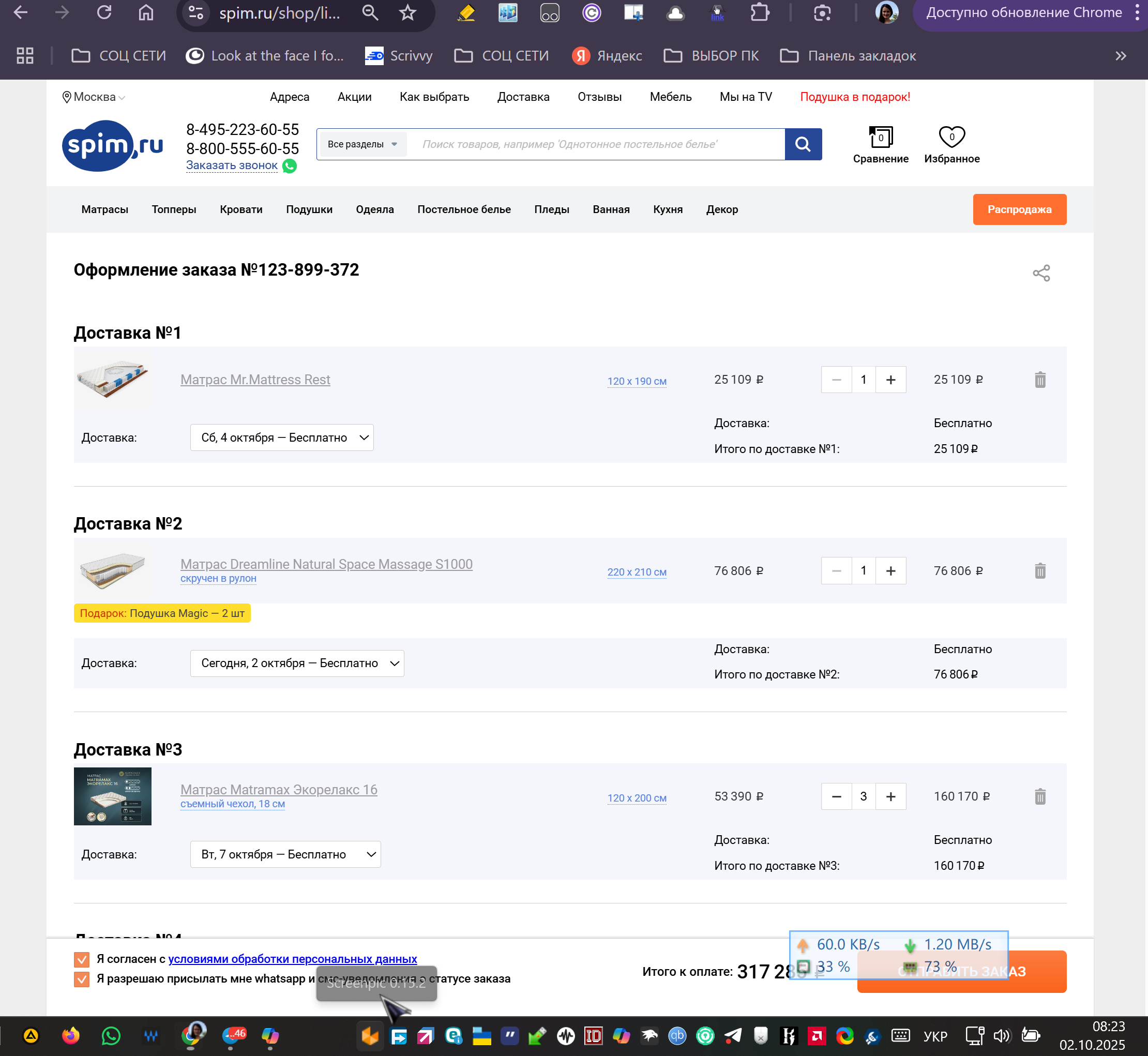This screenshot has height=1056, width=1148.
Task: Open the Избранное heart icon
Action: pyautogui.click(x=951, y=137)
